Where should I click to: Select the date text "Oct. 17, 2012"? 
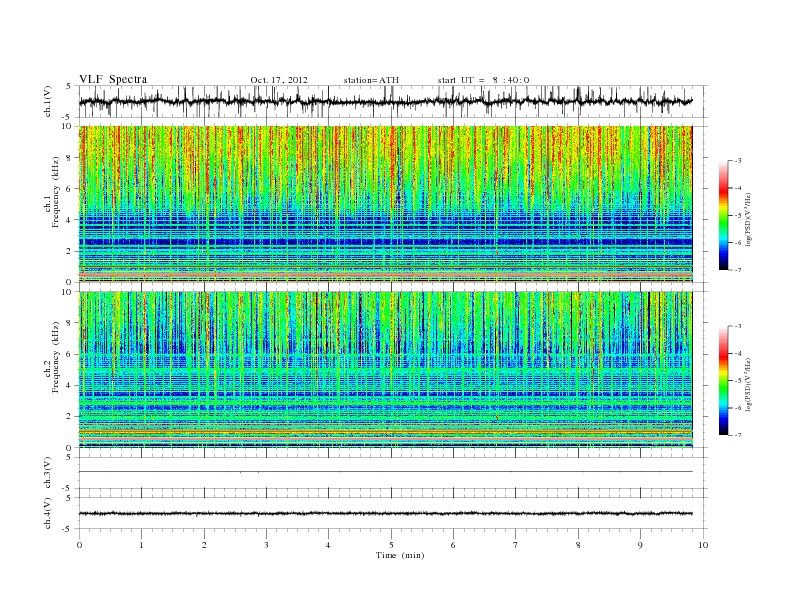click(279, 80)
